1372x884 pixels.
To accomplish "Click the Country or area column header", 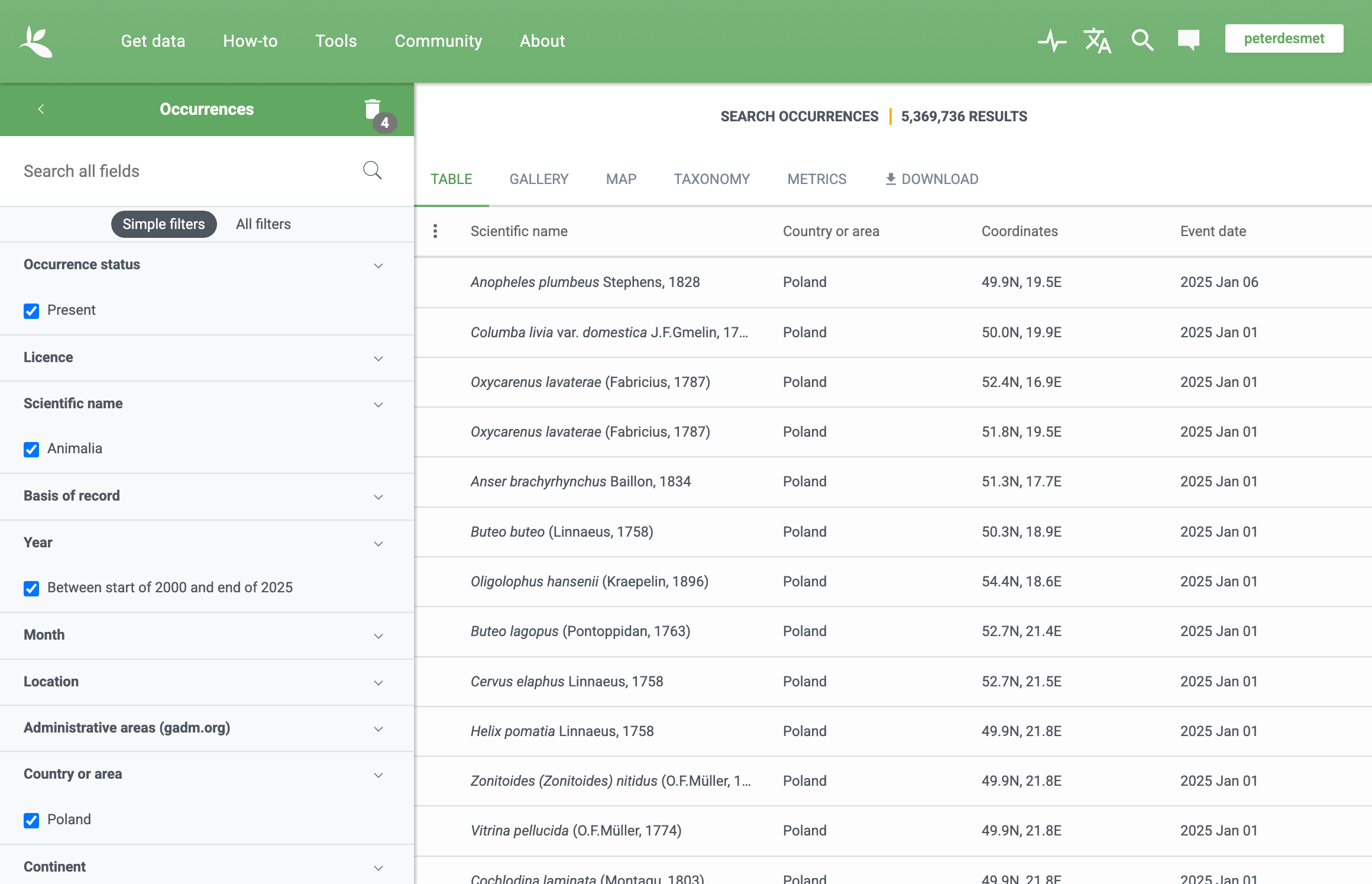I will pos(831,231).
